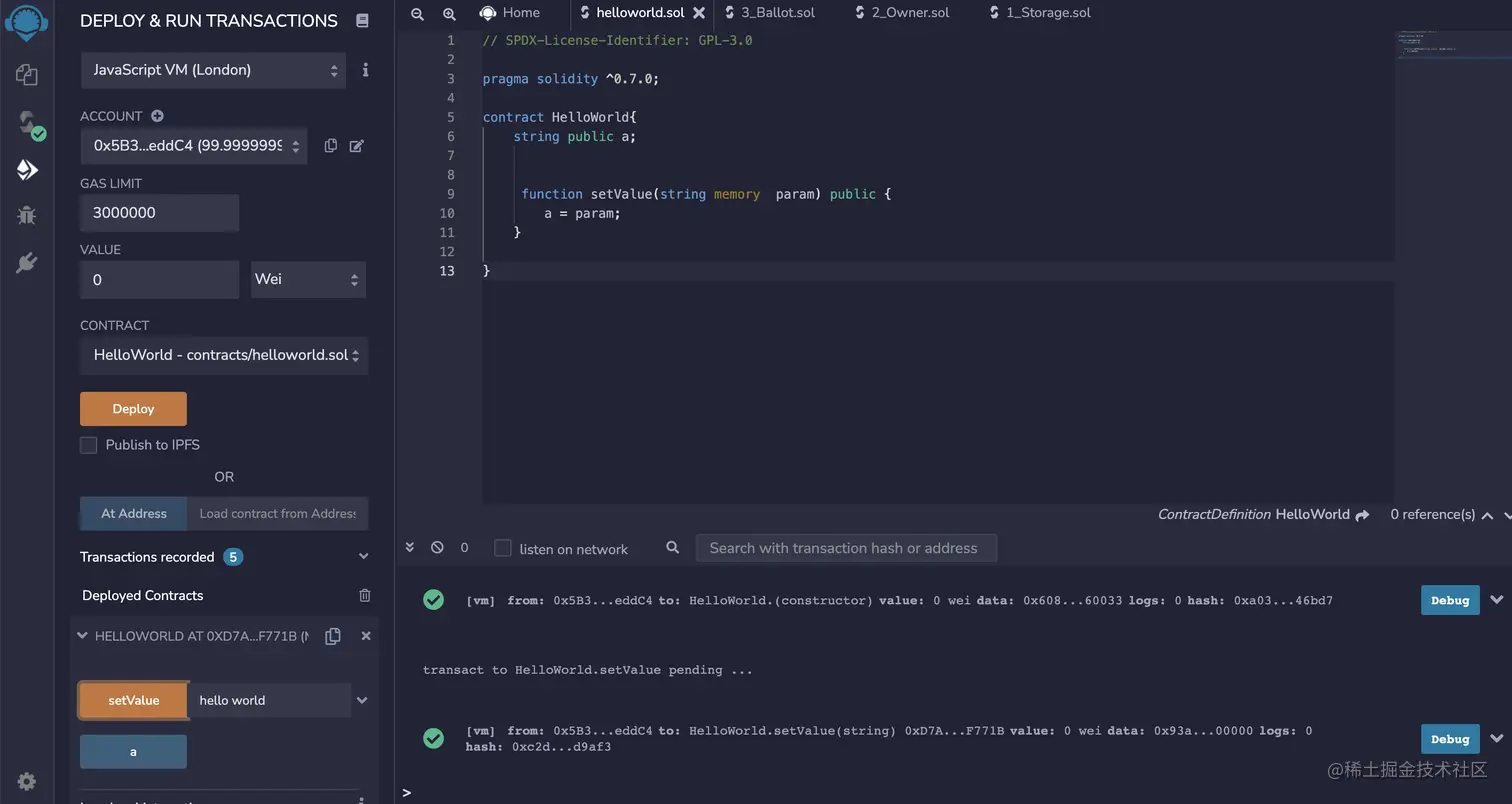Image resolution: width=1512 pixels, height=804 pixels.
Task: Collapse the HELLOWORLD AT 0XD7A deployed contract
Action: 83,636
